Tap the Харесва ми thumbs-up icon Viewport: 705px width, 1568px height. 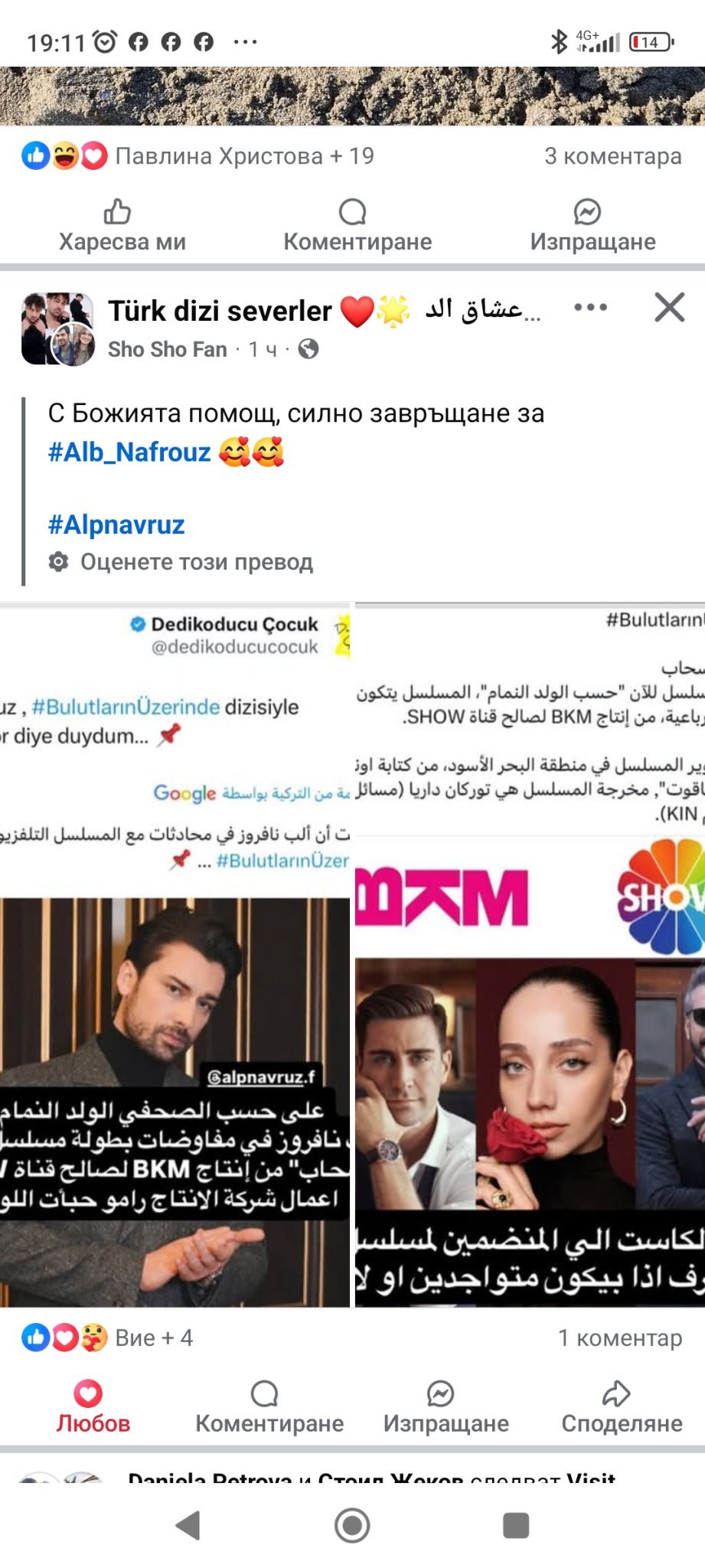pyautogui.click(x=117, y=211)
